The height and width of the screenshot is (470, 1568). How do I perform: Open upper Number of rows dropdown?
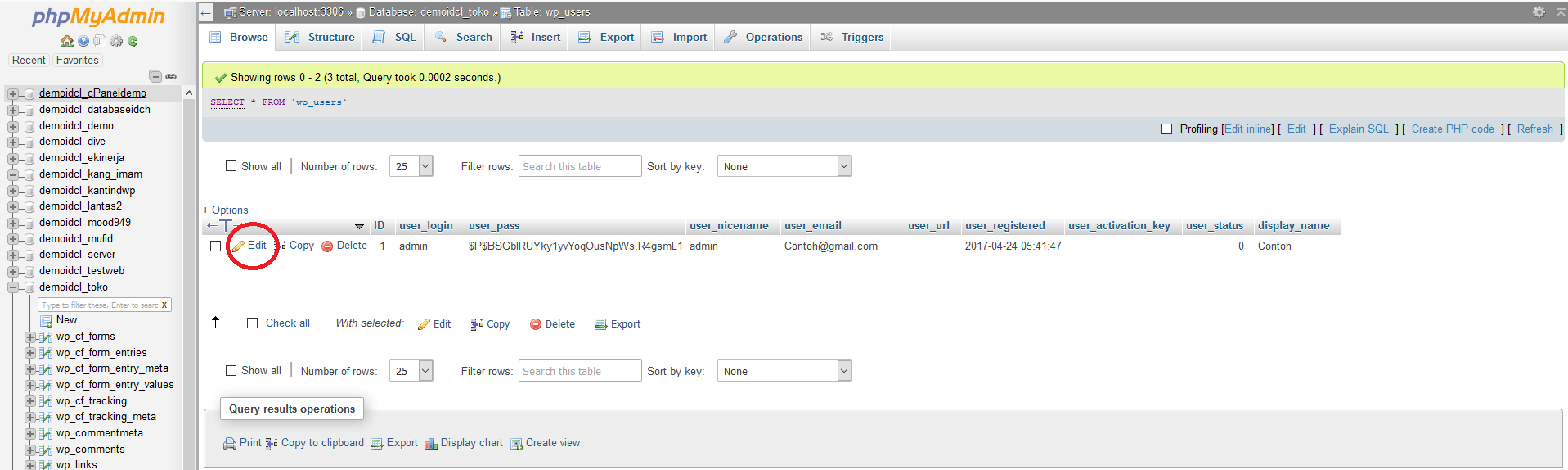411,166
